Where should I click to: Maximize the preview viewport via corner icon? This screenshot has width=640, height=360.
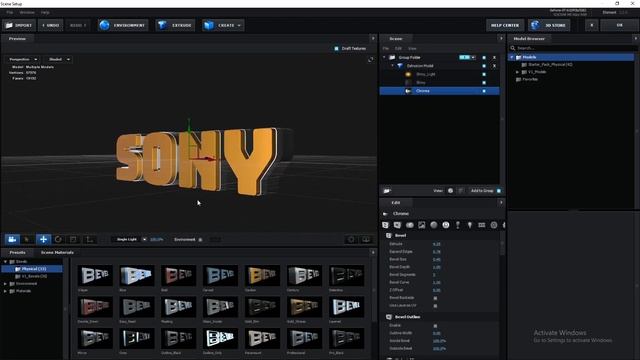(370, 60)
